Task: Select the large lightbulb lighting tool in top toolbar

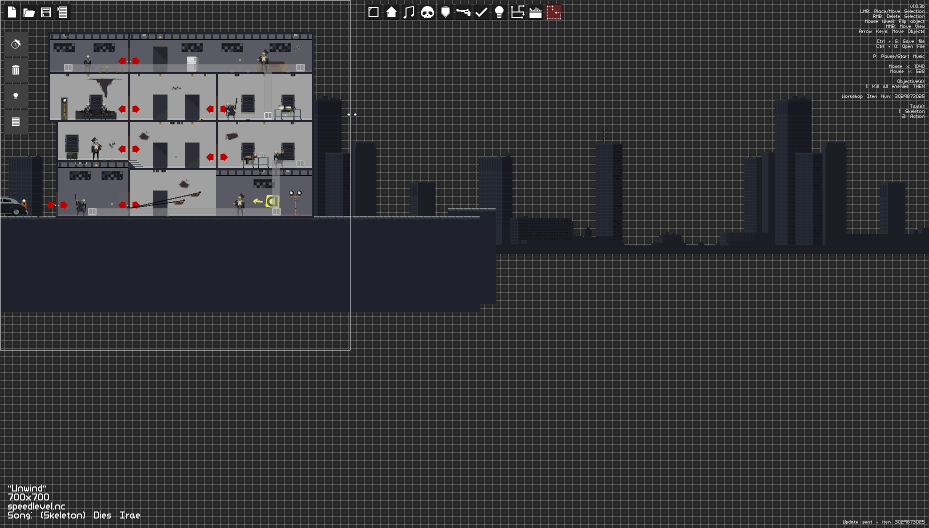Action: click(x=499, y=12)
